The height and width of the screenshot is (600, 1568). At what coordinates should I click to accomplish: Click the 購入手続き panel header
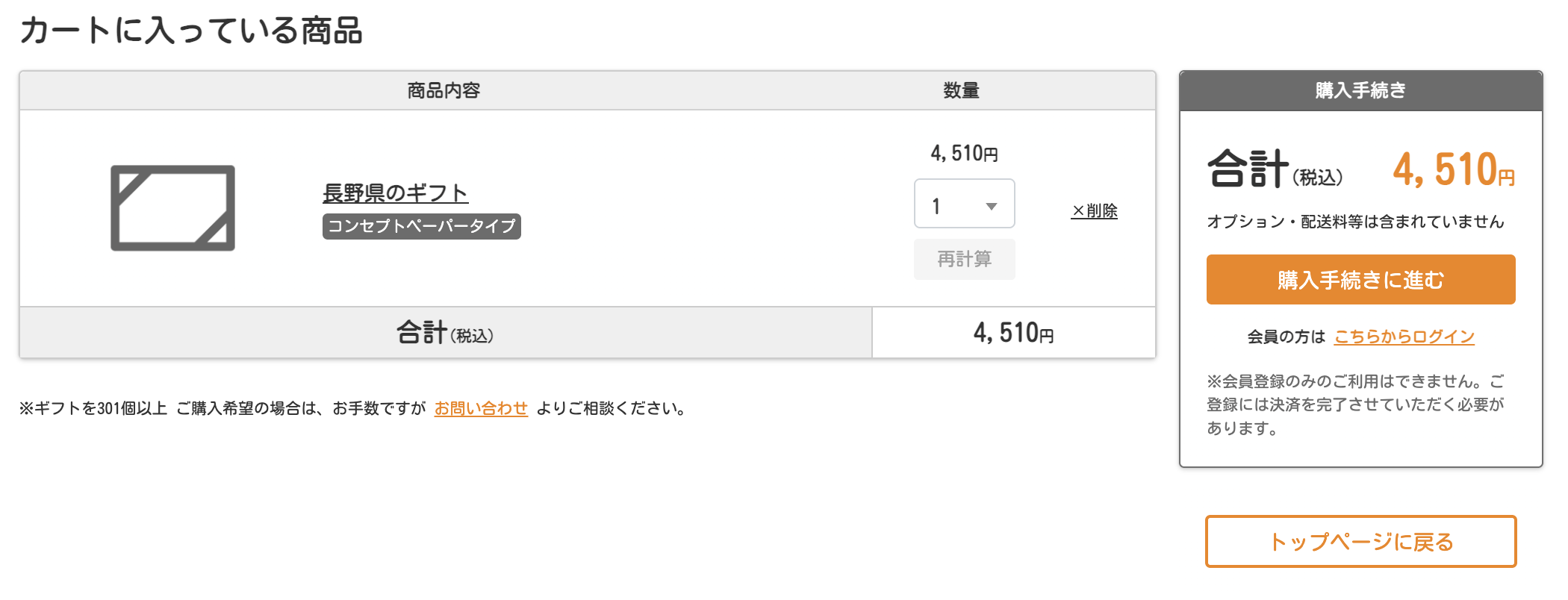[1360, 91]
